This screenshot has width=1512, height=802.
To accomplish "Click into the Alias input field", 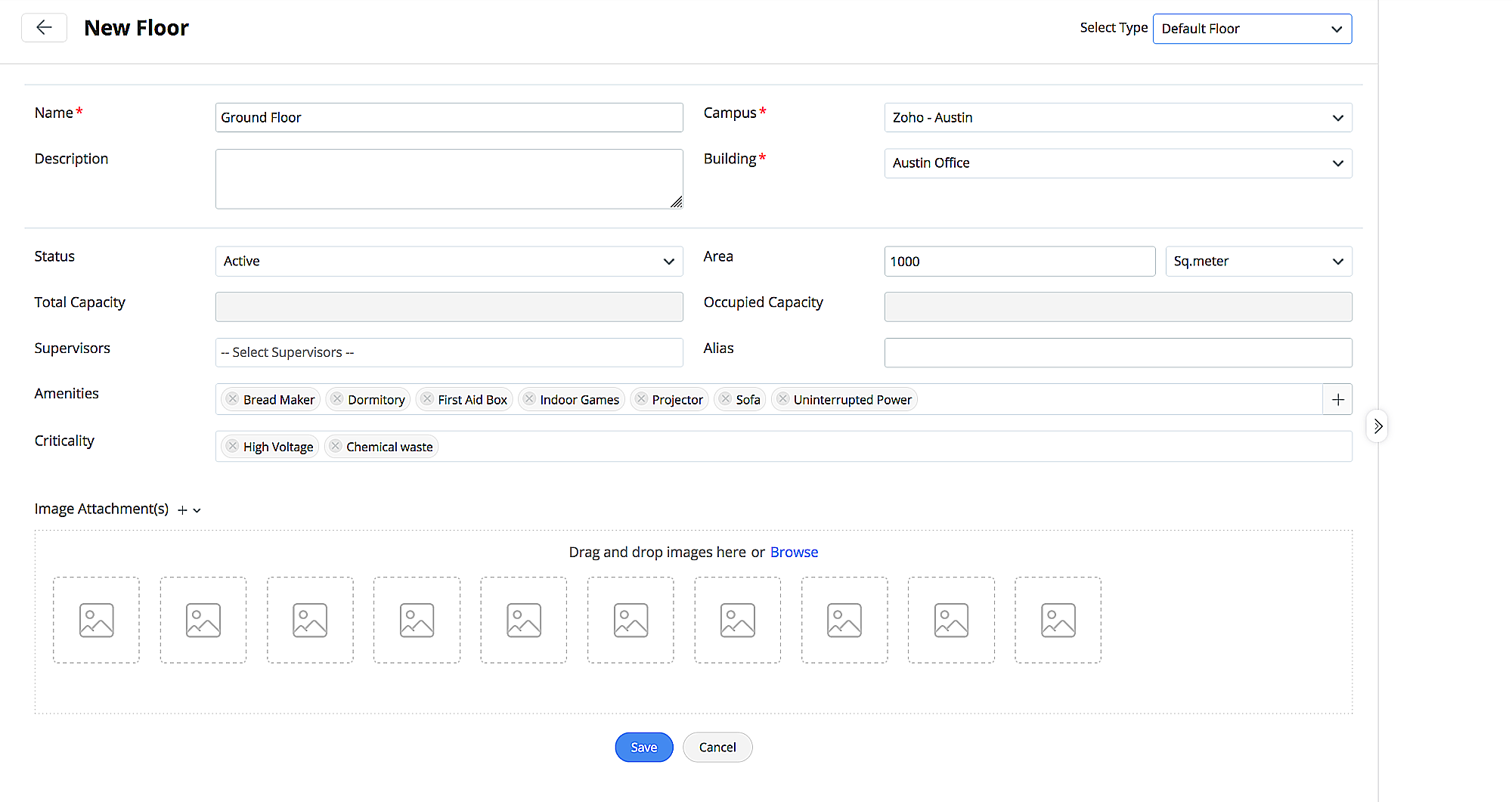I will pos(1117,353).
